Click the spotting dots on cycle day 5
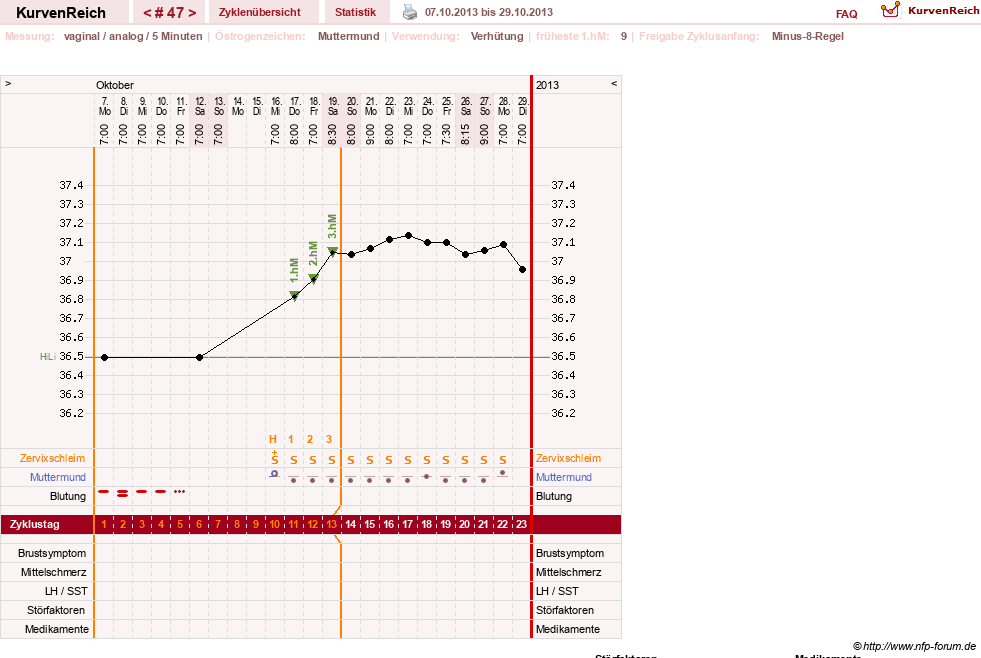The width and height of the screenshot is (981, 658). click(x=180, y=492)
